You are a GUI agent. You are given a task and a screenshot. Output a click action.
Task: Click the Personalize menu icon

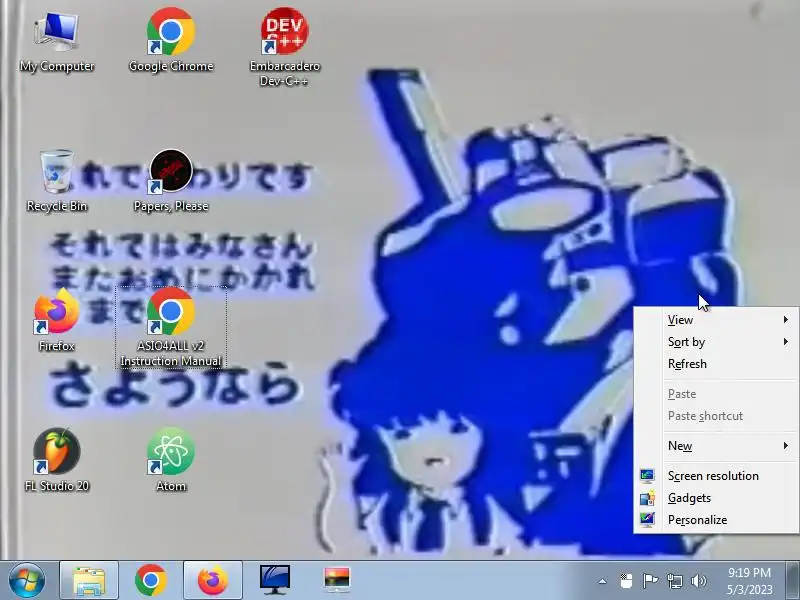click(x=647, y=520)
